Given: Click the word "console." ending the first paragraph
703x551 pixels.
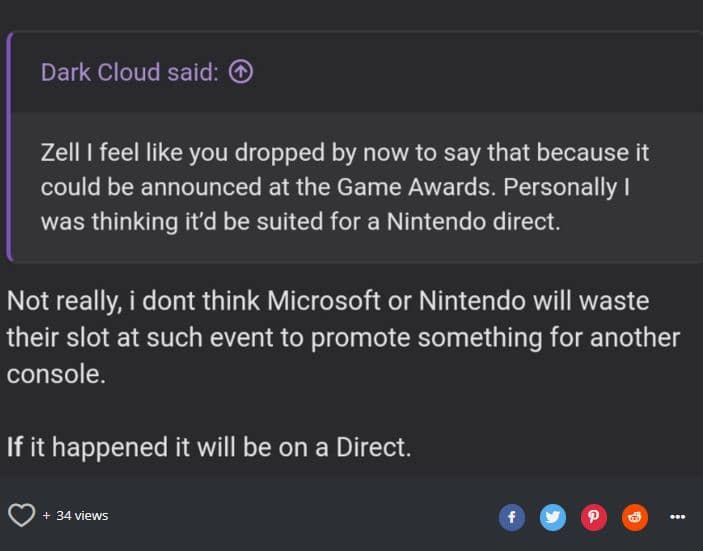Looking at the screenshot, I should 54,375.
